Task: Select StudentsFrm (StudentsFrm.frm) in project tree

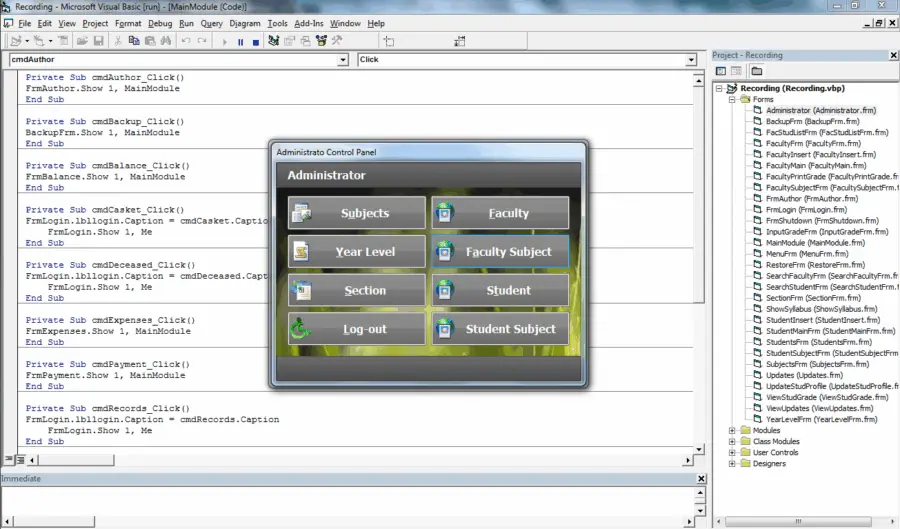Action: click(x=818, y=342)
